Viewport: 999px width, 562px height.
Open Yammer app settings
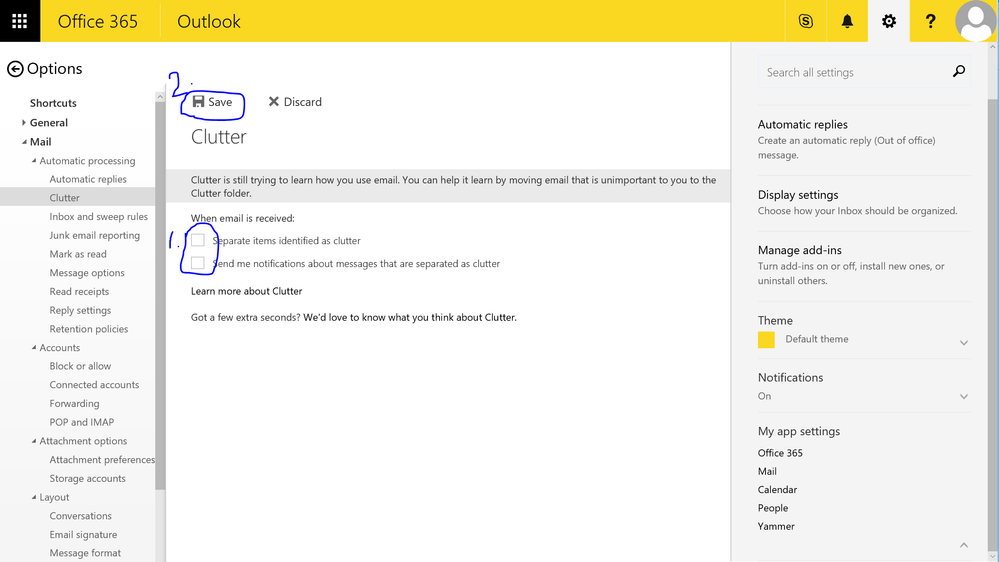776,526
